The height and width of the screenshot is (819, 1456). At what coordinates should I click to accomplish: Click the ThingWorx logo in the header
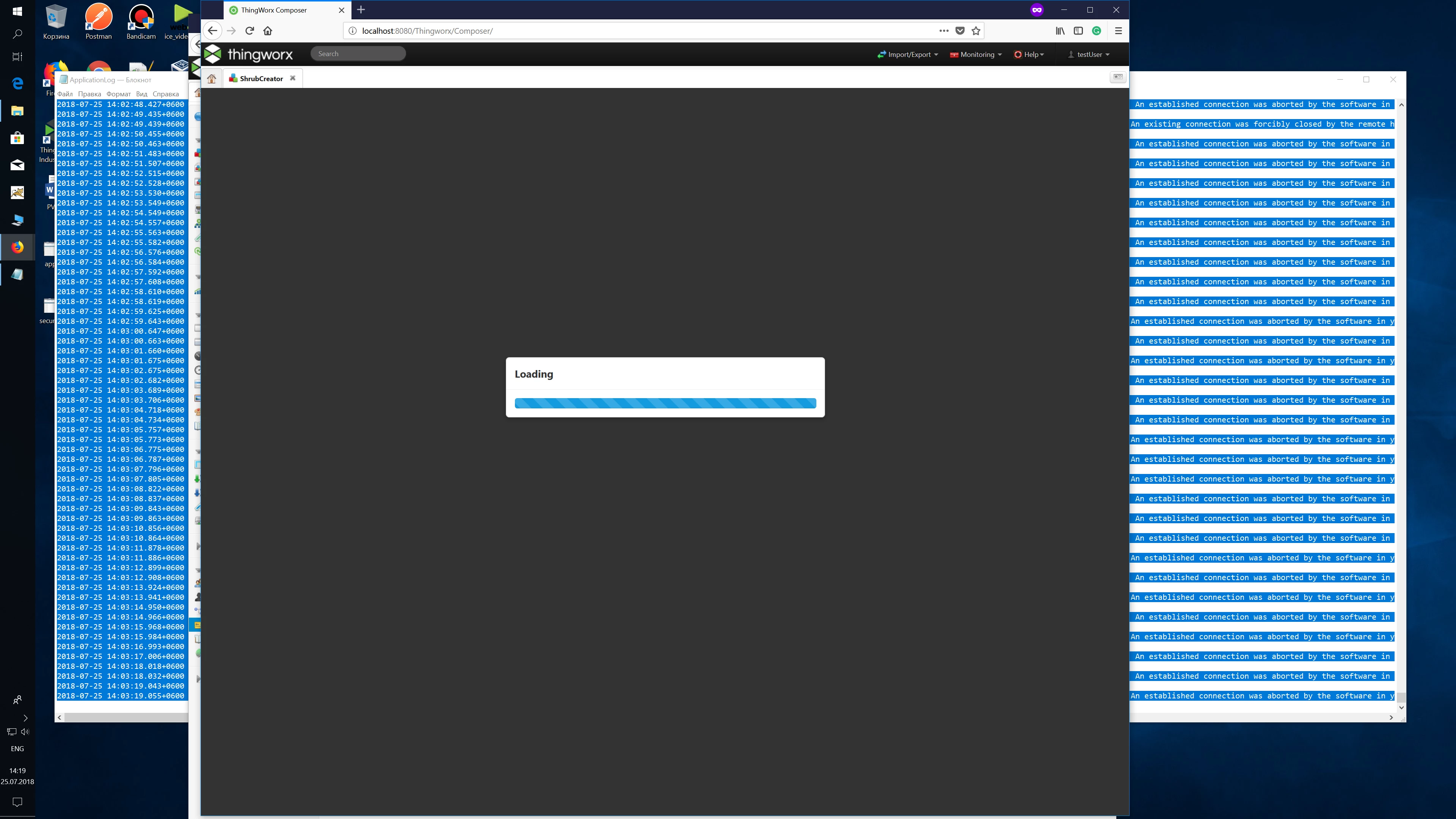coord(249,54)
